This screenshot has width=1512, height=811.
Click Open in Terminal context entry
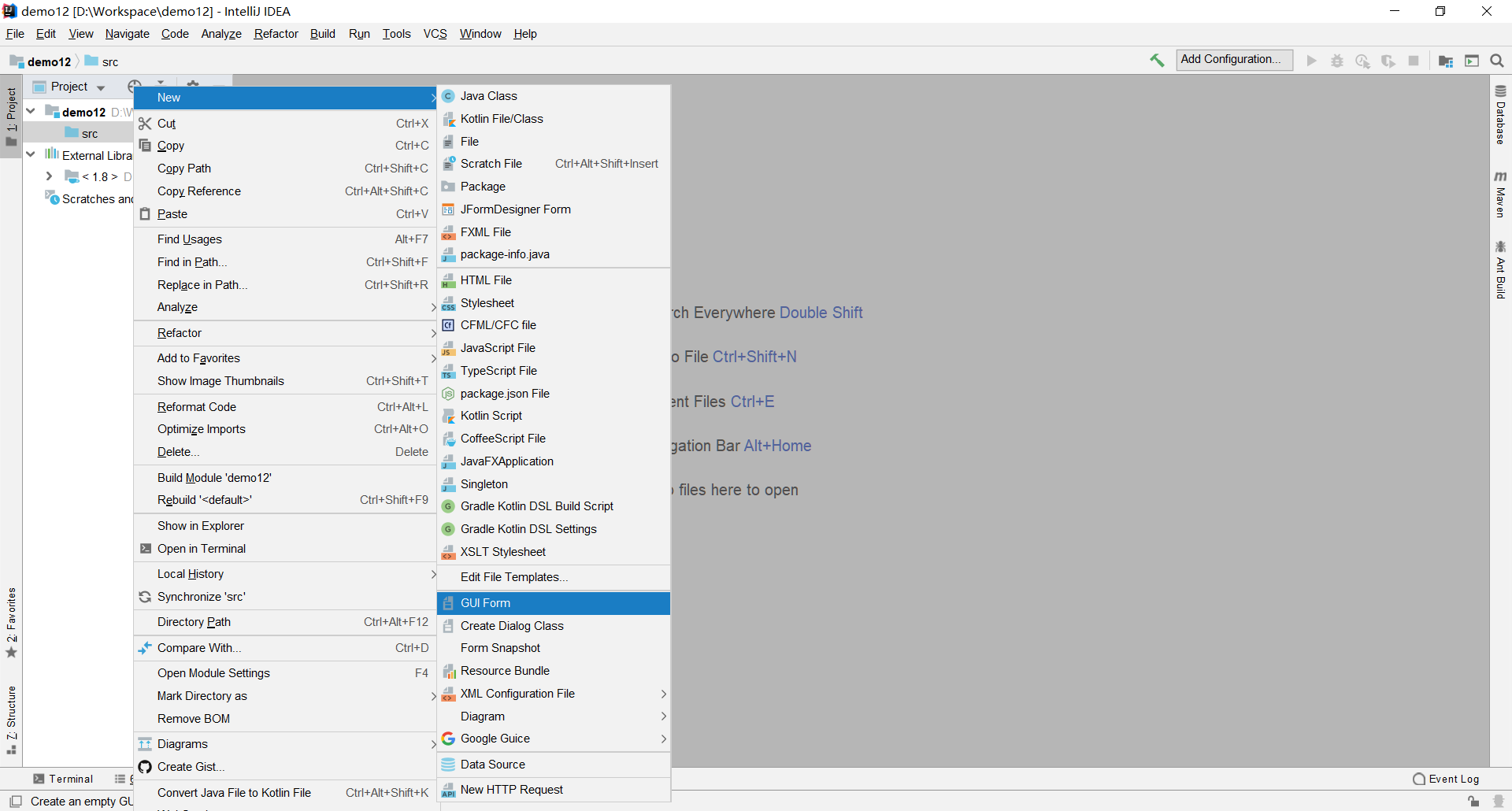tap(285, 549)
